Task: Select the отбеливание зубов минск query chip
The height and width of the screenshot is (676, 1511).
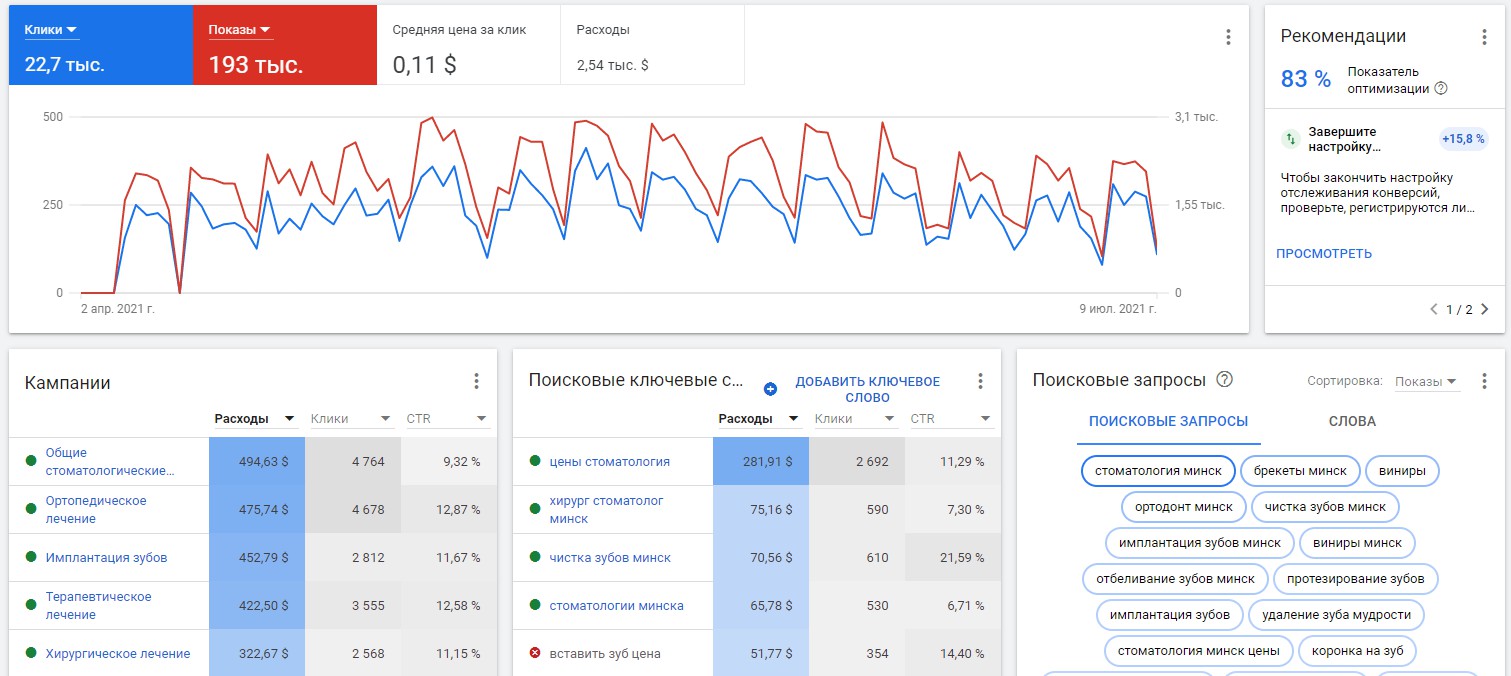Action: (x=1175, y=579)
